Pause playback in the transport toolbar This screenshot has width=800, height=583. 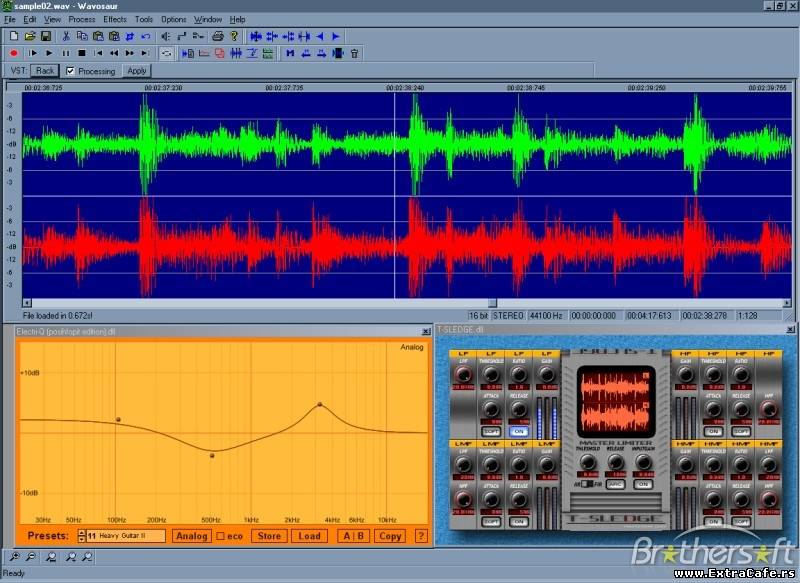(66, 53)
